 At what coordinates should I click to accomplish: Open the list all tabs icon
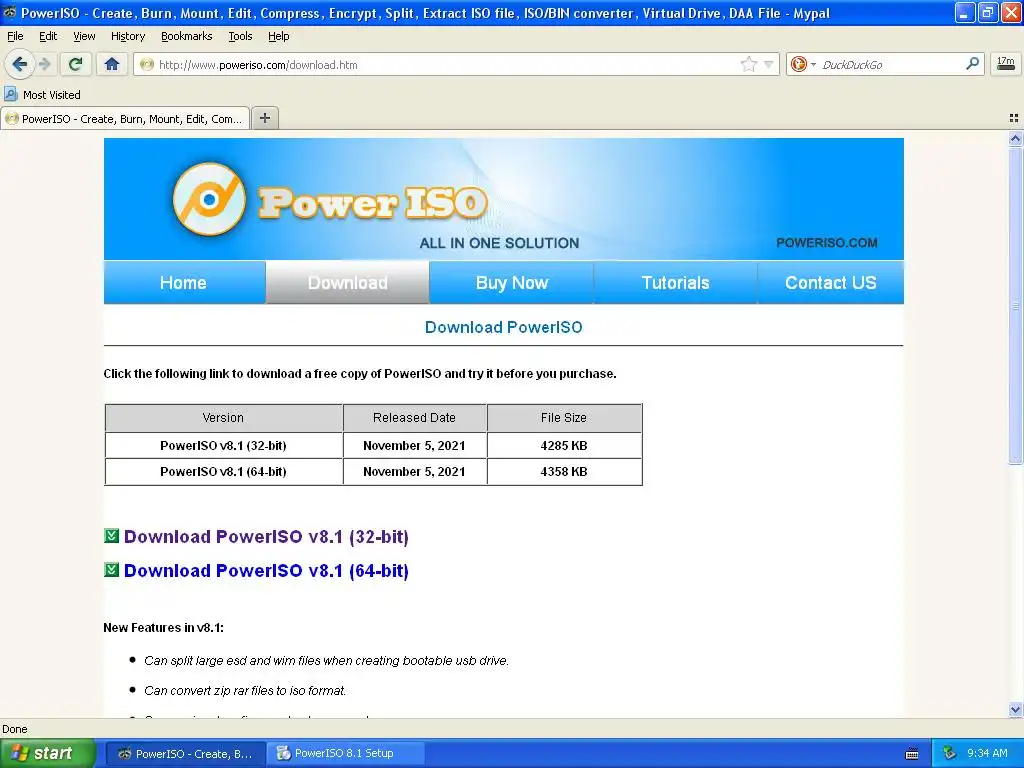(x=1014, y=118)
